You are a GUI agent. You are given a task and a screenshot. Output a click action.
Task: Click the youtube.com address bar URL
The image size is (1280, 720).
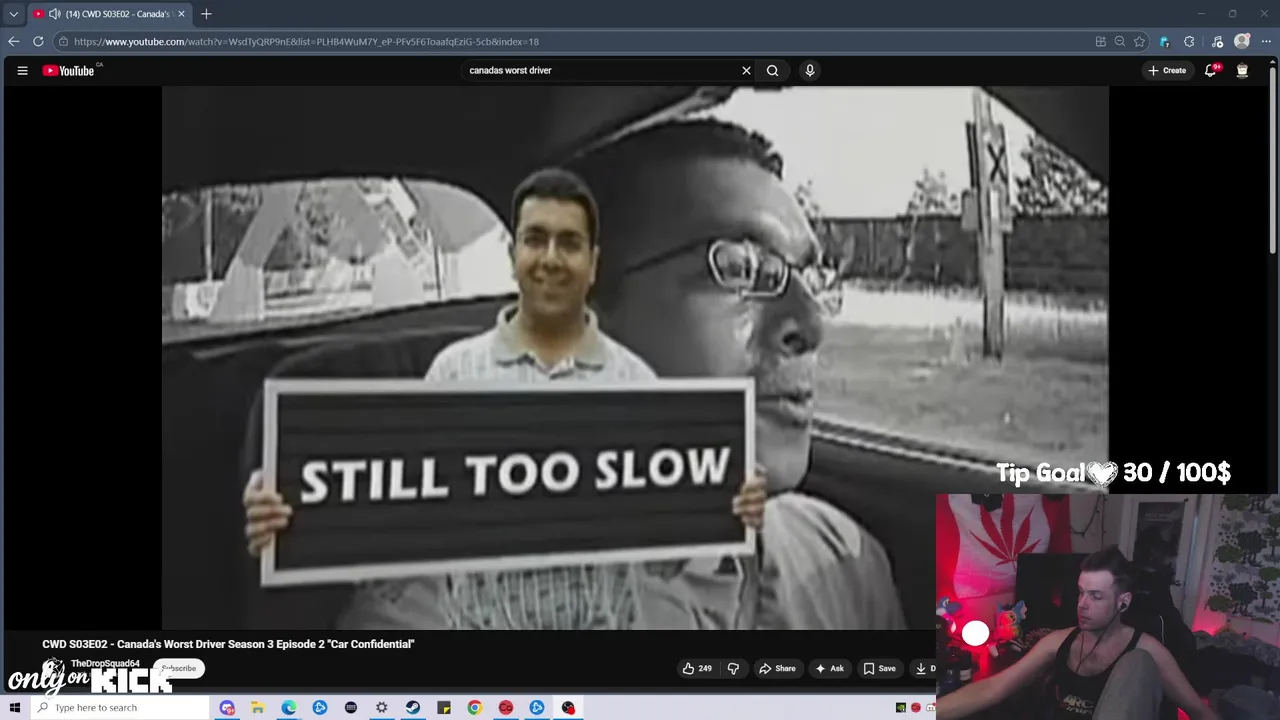pos(306,41)
